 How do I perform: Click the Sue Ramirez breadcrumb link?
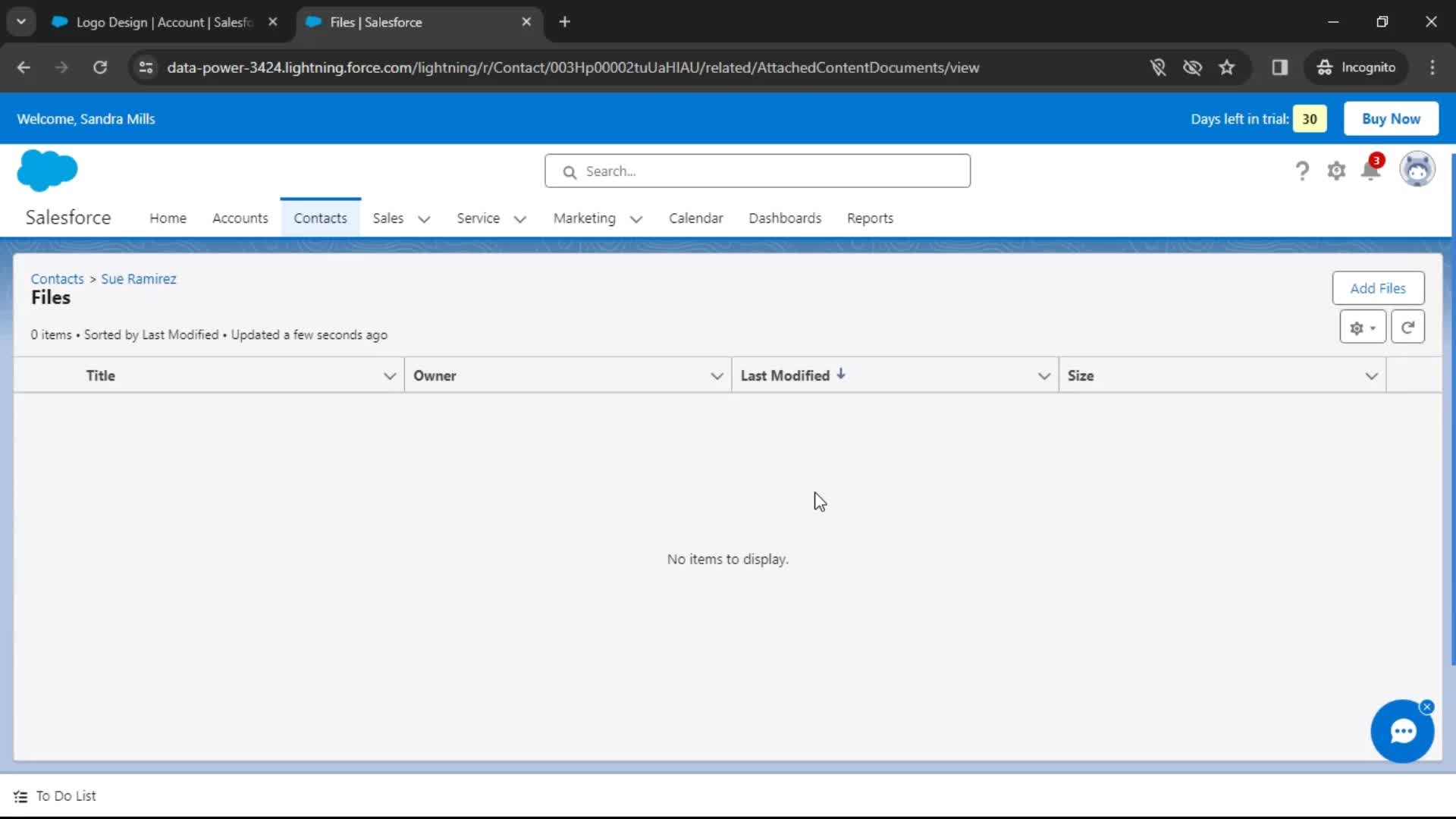click(x=138, y=279)
